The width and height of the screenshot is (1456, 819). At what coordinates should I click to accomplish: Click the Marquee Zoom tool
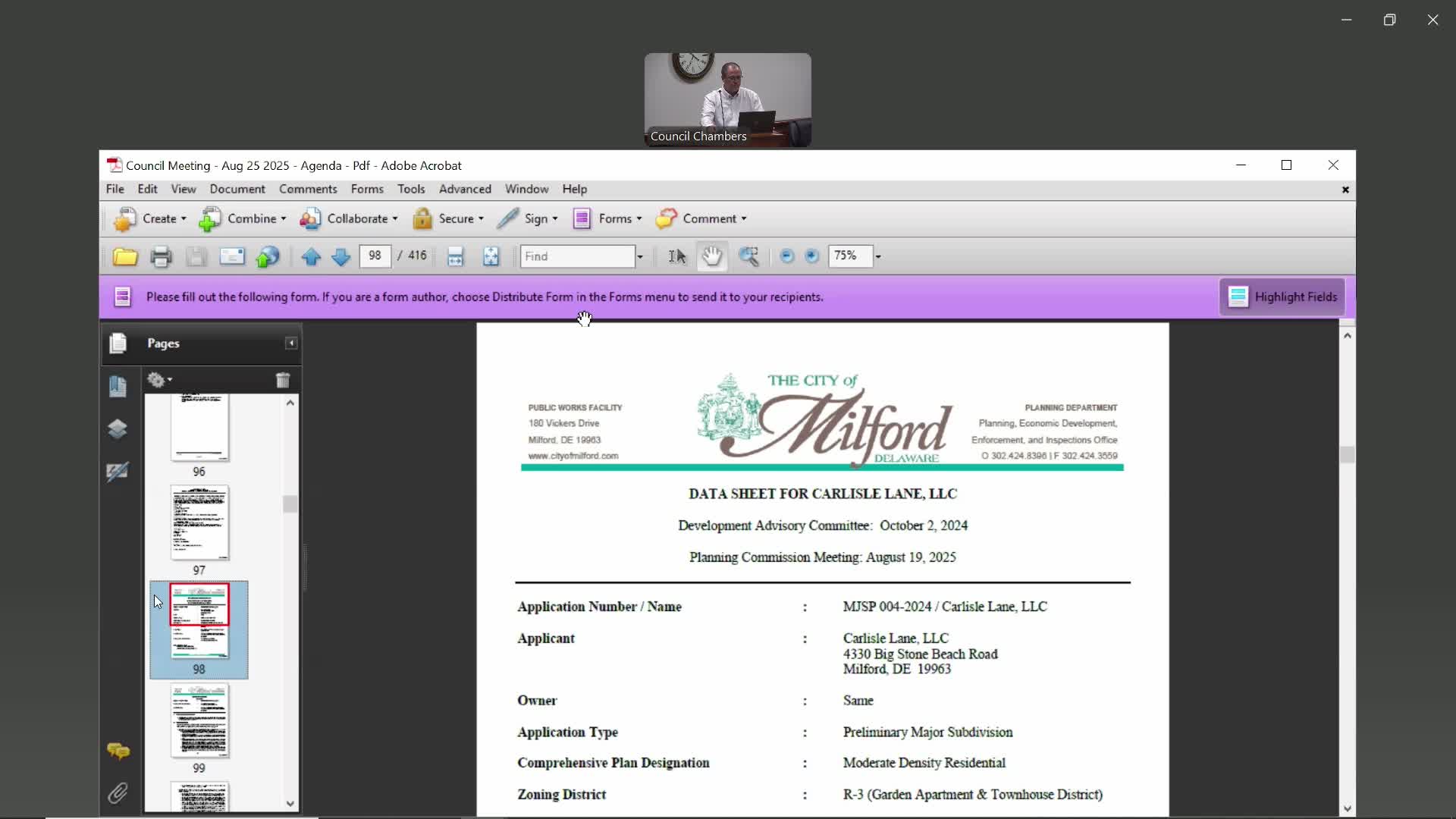coord(748,257)
